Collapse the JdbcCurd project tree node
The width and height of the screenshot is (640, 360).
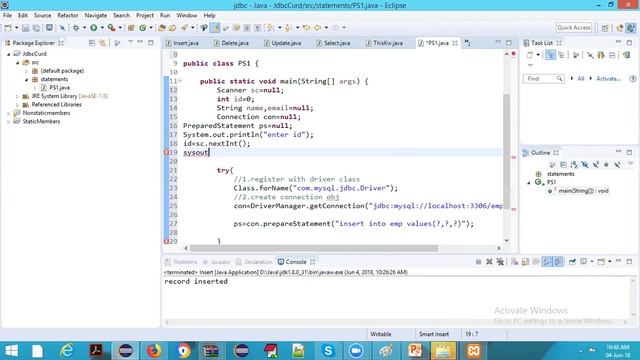[x=9, y=54]
